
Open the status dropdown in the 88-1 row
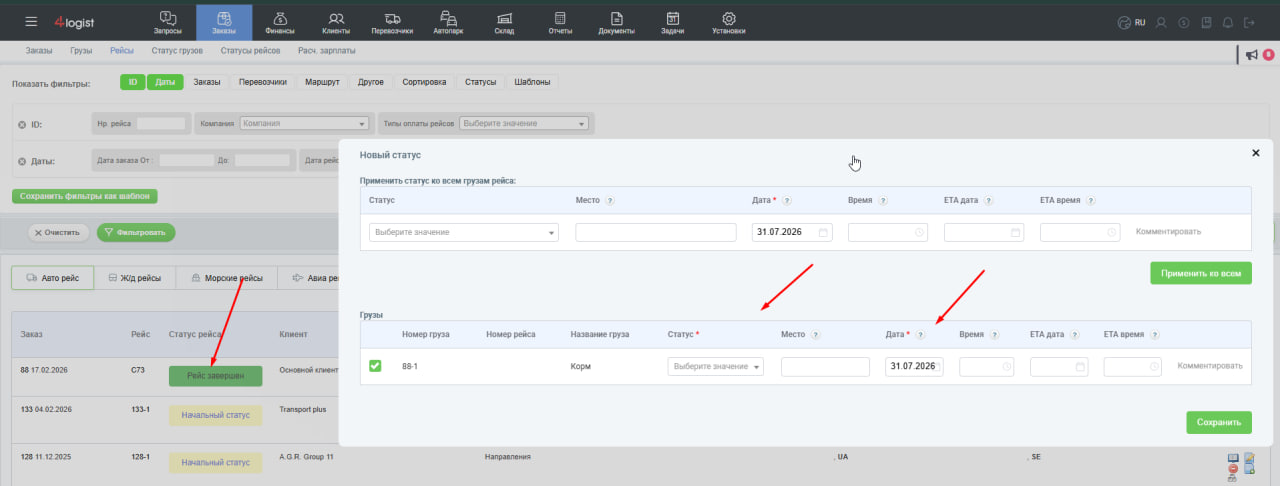715,367
